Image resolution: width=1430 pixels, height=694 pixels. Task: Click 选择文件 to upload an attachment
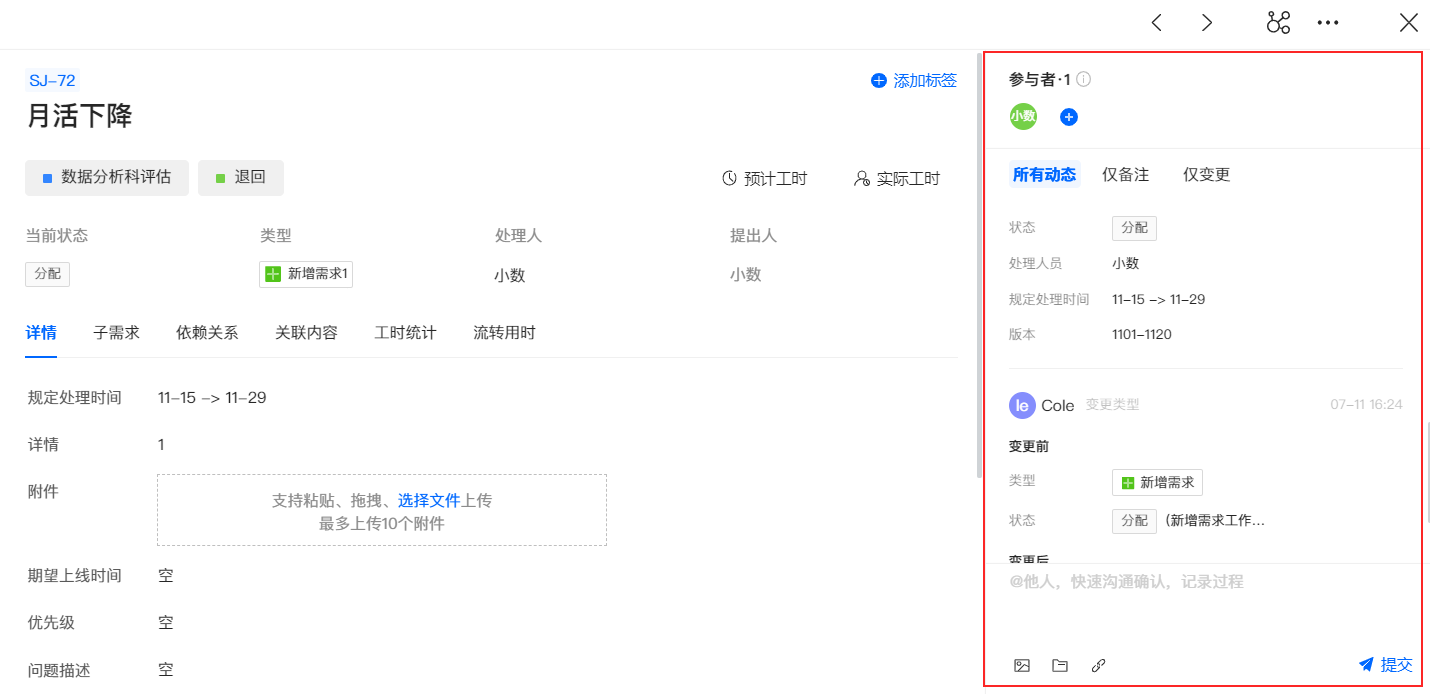[429, 500]
